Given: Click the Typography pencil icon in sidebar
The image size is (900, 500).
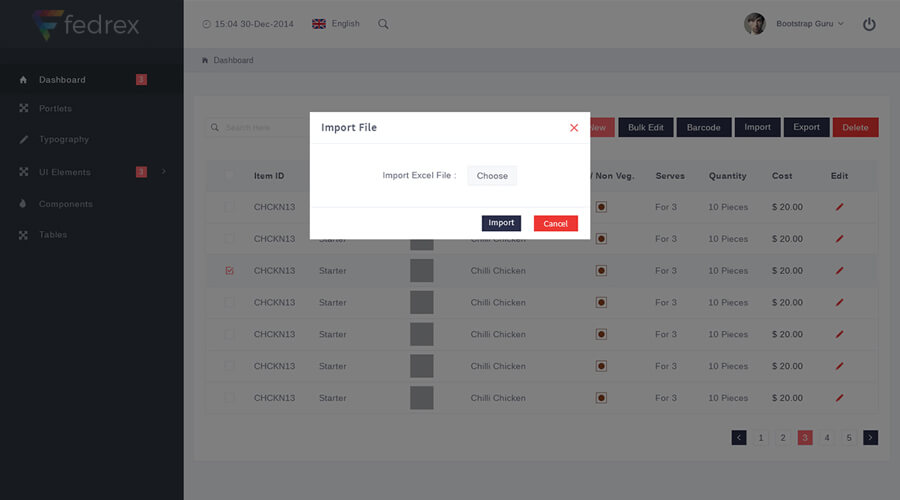Looking at the screenshot, I should [x=23, y=139].
